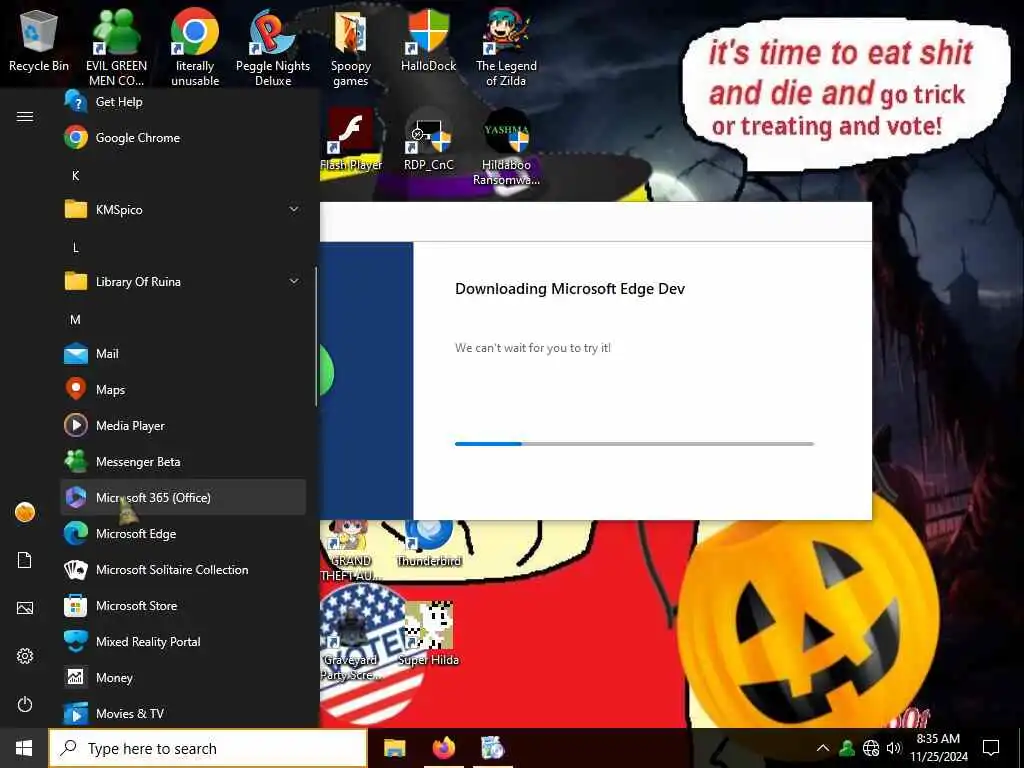
Task: Open the Recycle Bin desktop icon
Action: click(39, 40)
